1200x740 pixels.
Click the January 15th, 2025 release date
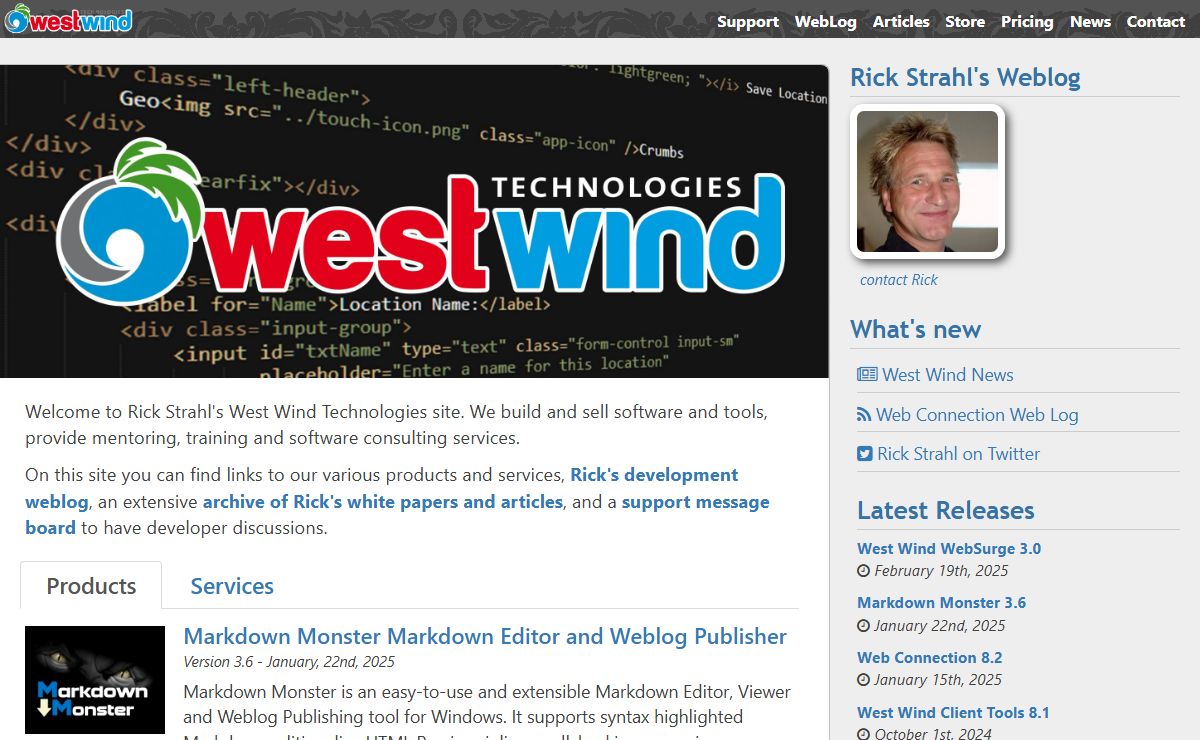tap(938, 680)
